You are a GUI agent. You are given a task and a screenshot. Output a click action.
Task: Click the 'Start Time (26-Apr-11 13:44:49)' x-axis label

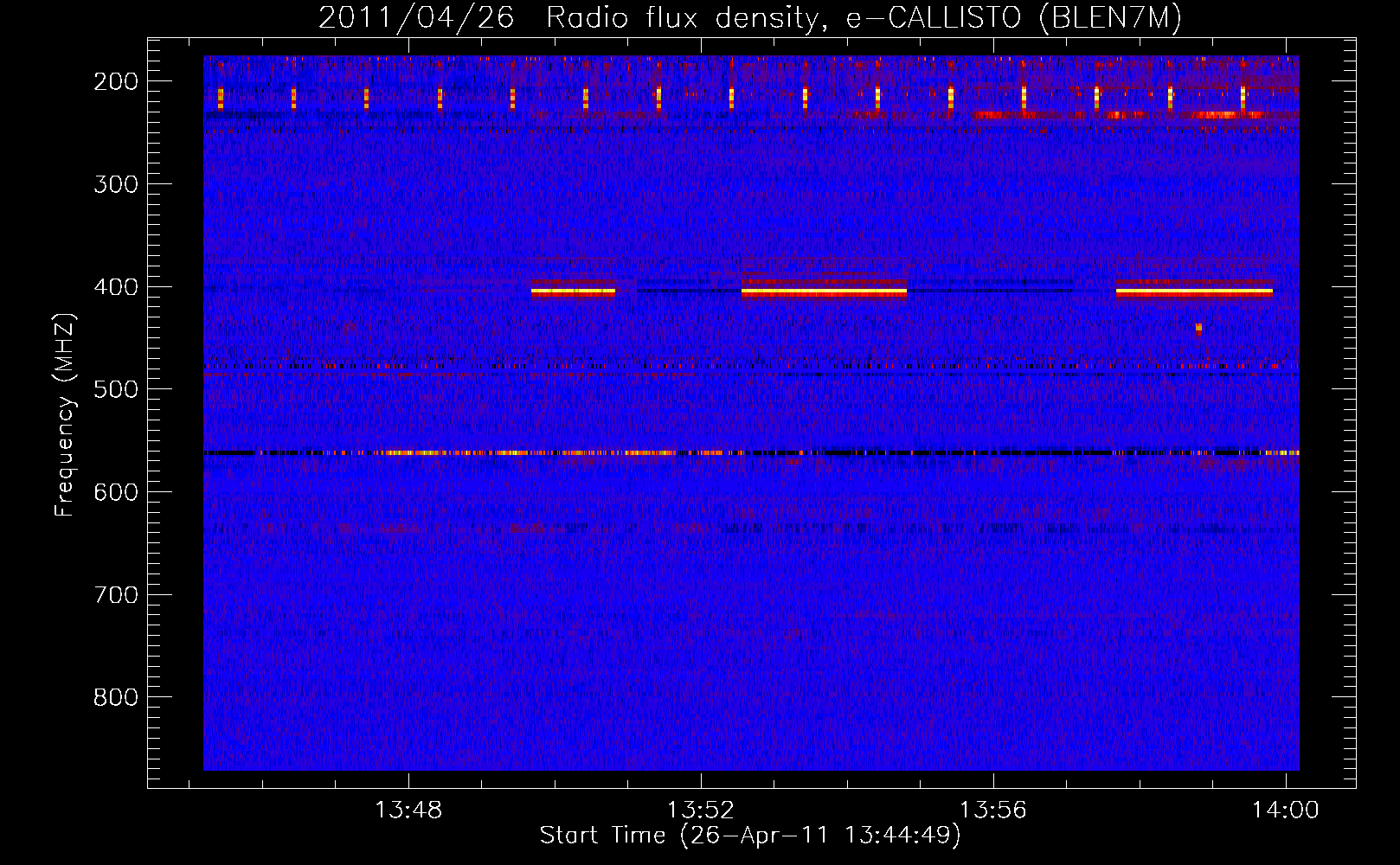pos(750,836)
